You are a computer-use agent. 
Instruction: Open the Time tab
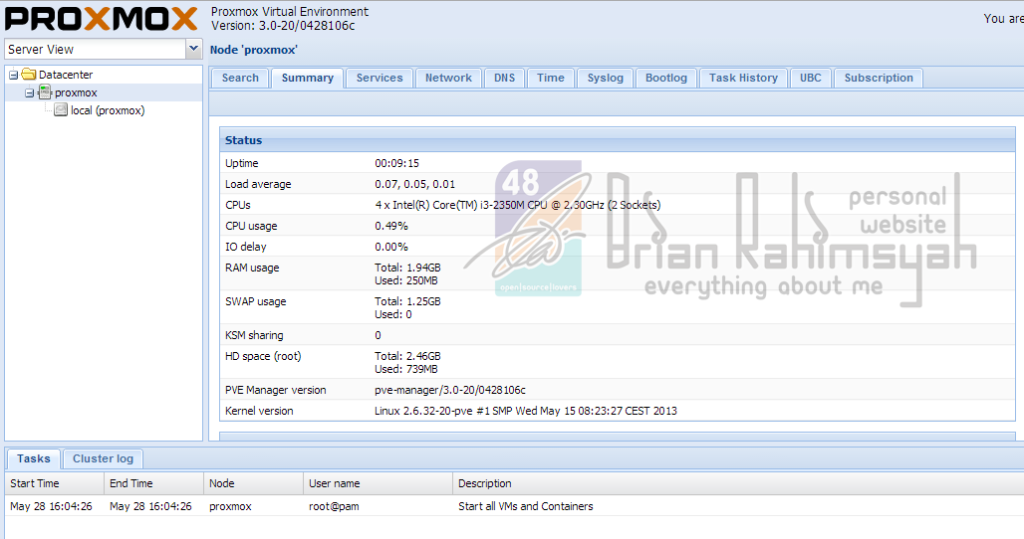(551, 78)
